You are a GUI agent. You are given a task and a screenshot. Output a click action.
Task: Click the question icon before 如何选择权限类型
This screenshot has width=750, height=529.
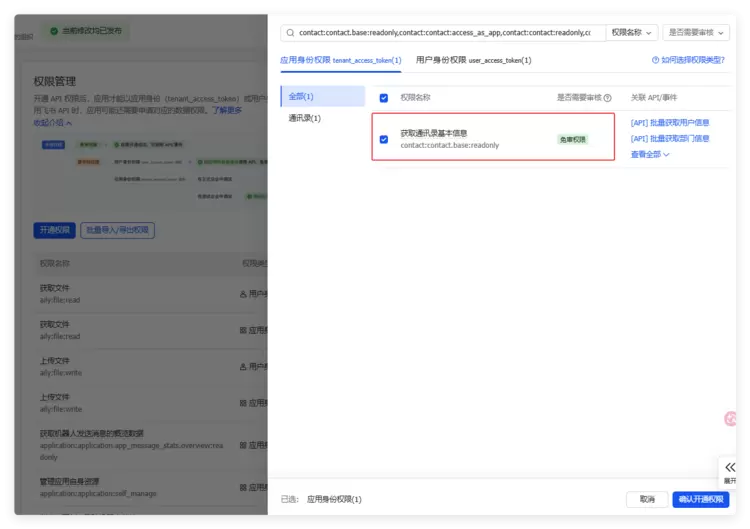655,61
